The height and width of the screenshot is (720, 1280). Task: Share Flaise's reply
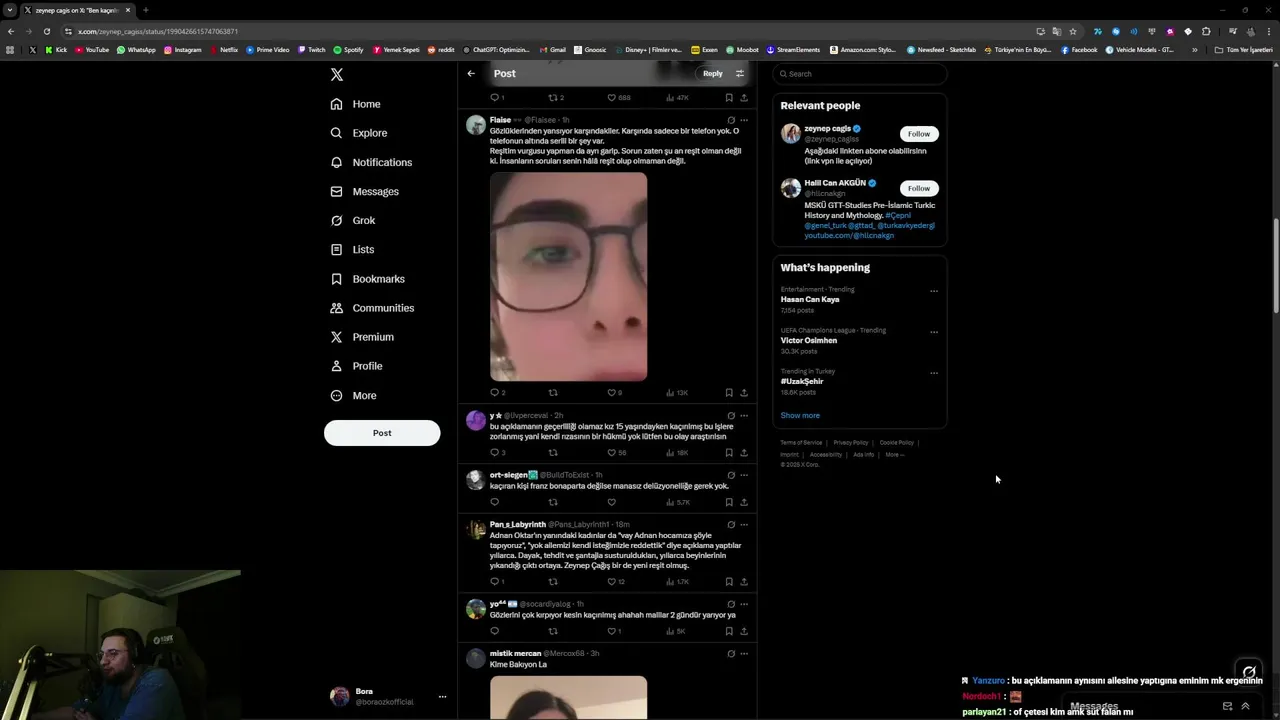click(x=744, y=393)
